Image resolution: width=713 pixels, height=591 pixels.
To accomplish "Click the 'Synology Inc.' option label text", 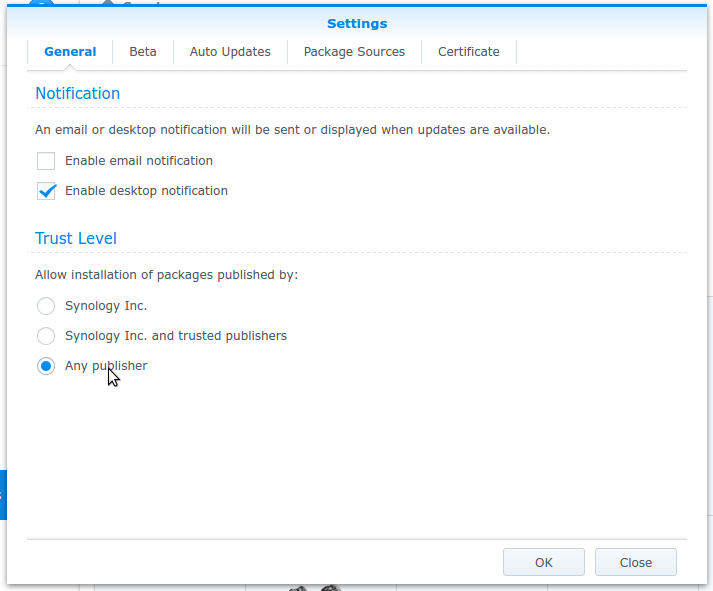I will point(106,306).
